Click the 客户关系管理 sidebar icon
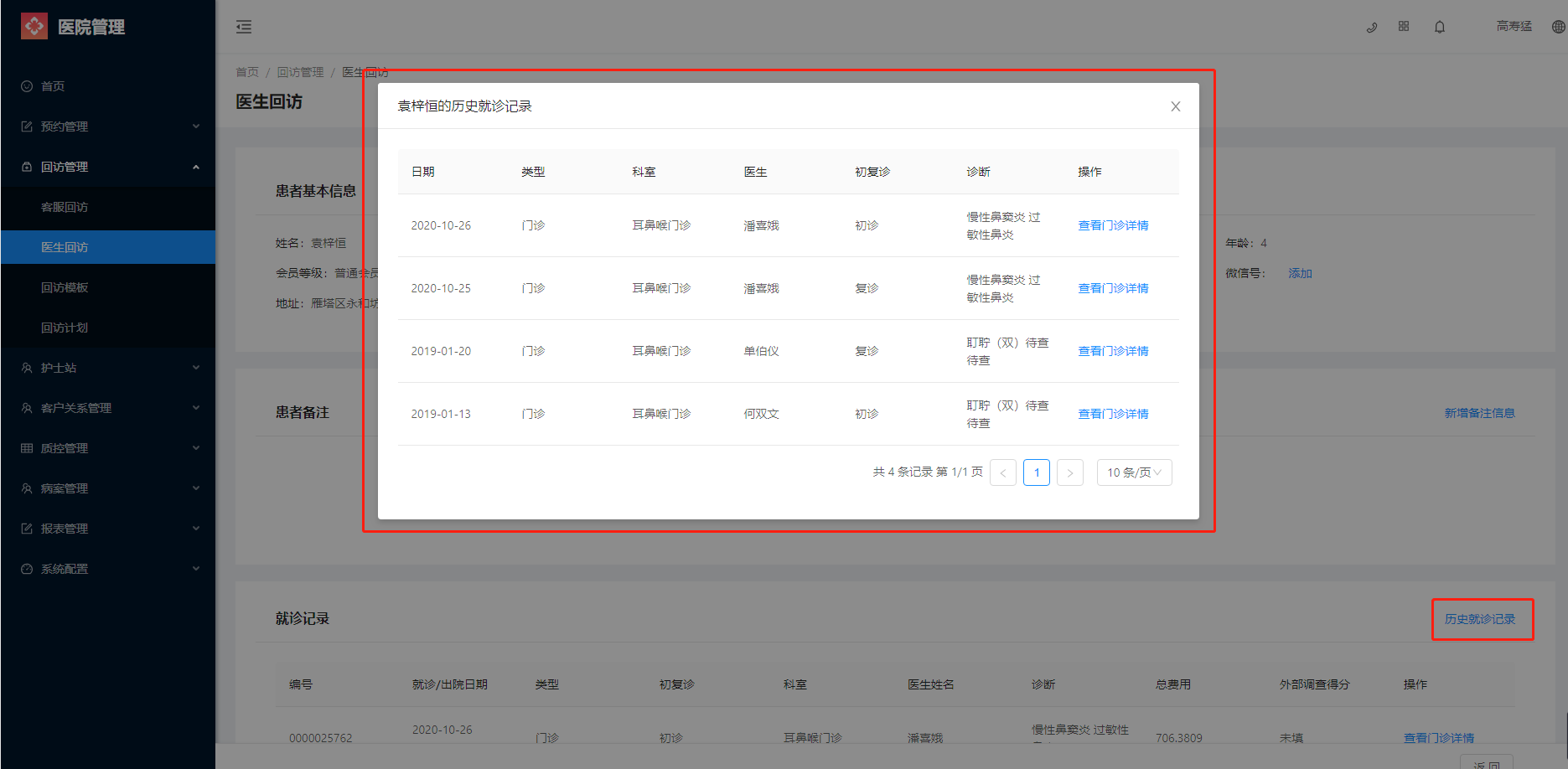Image resolution: width=1568 pixels, height=769 pixels. point(27,408)
